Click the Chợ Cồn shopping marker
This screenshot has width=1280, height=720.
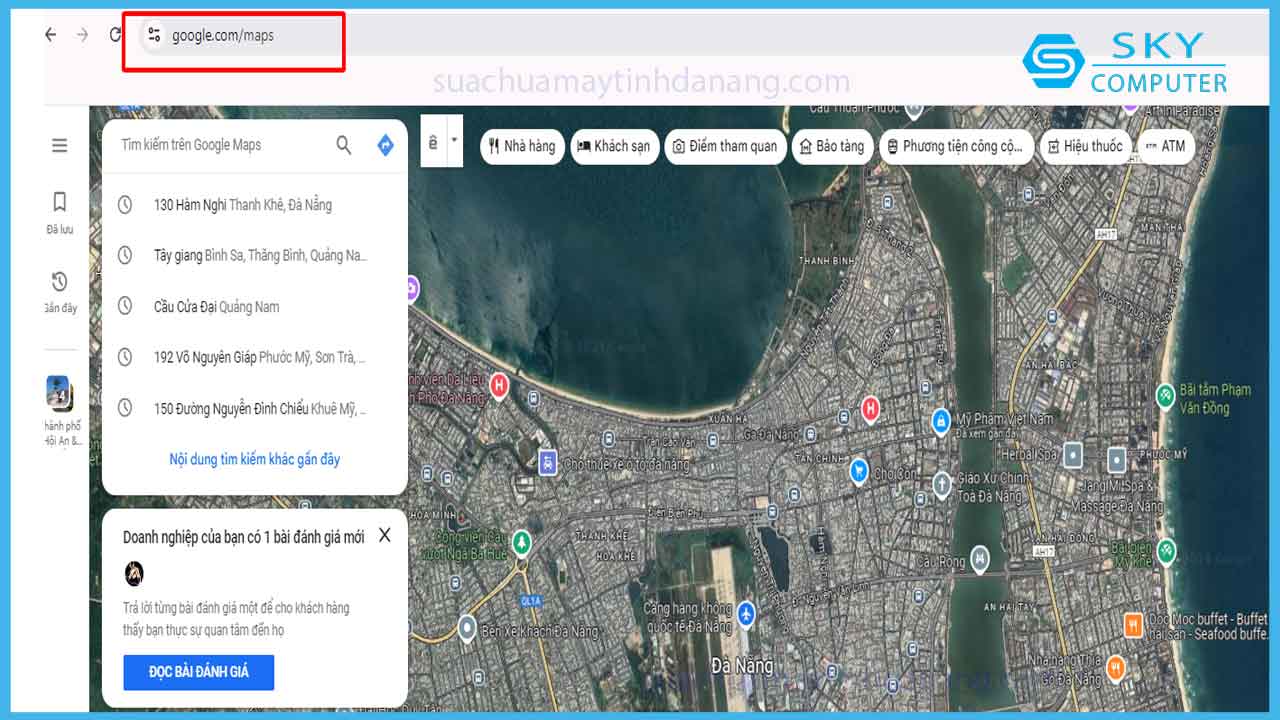pos(859,471)
